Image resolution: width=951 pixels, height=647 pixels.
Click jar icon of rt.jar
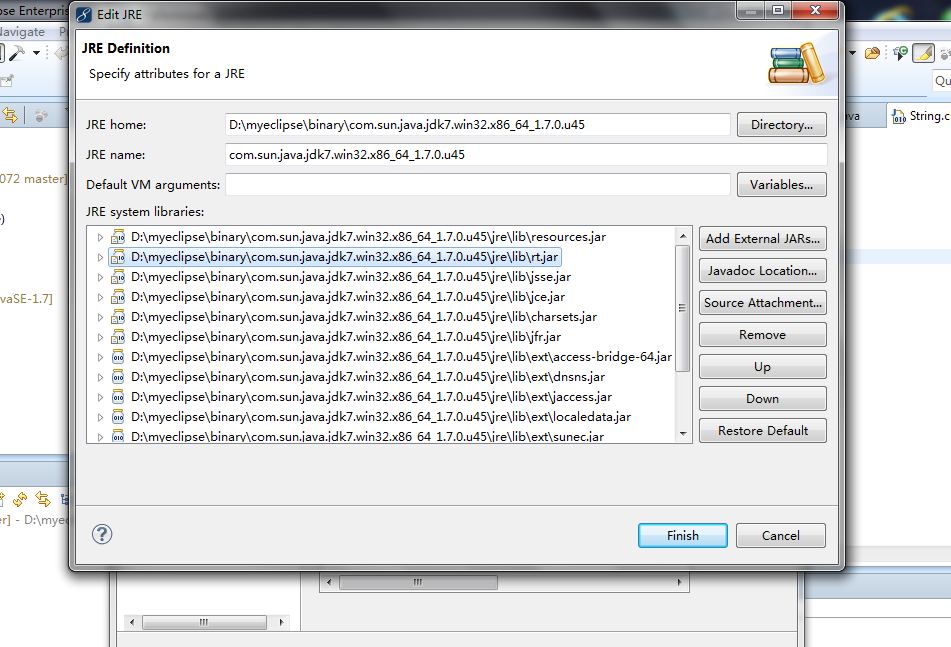tap(118, 257)
